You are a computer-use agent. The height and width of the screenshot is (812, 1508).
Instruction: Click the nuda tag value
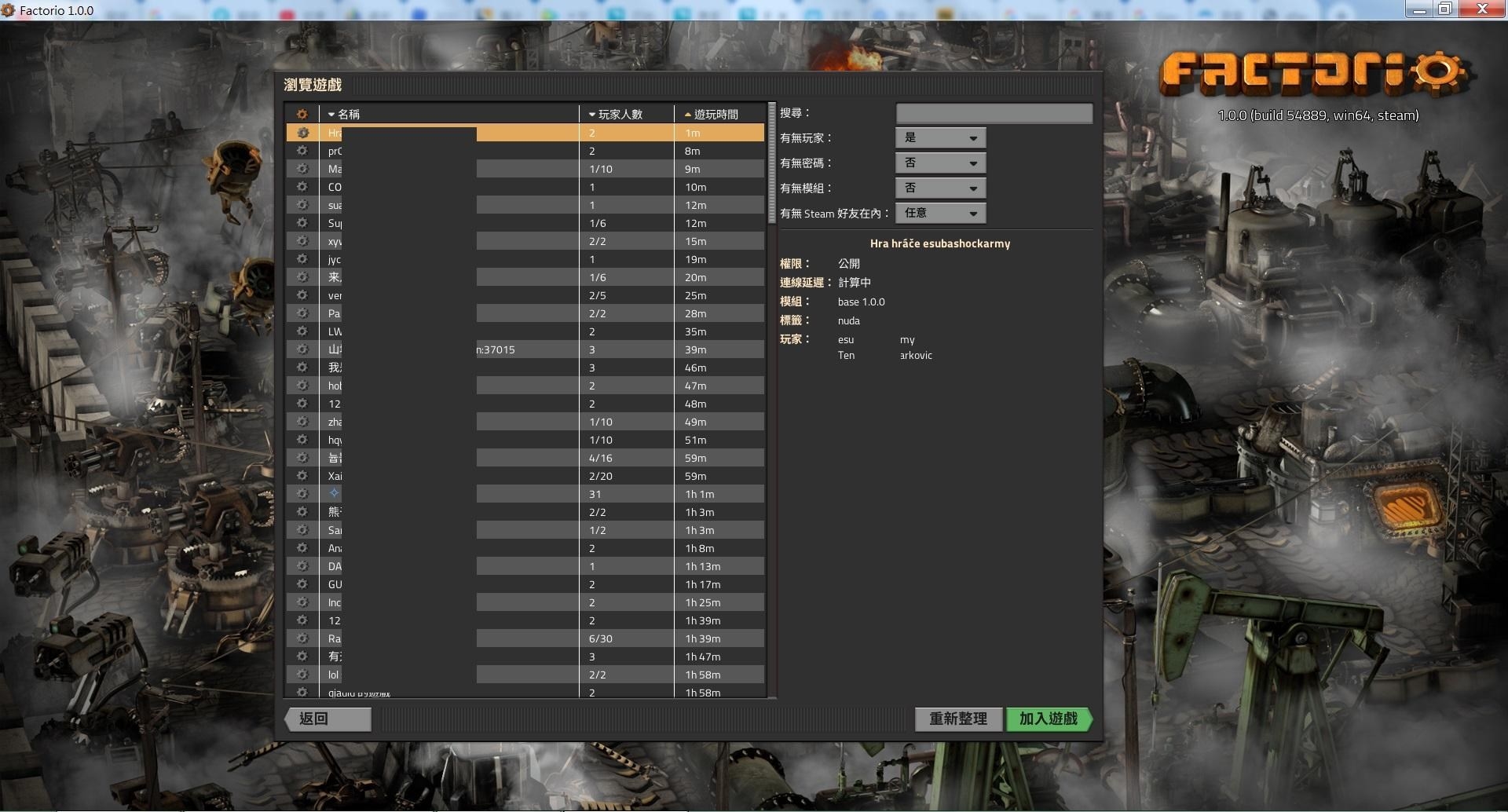coord(848,320)
